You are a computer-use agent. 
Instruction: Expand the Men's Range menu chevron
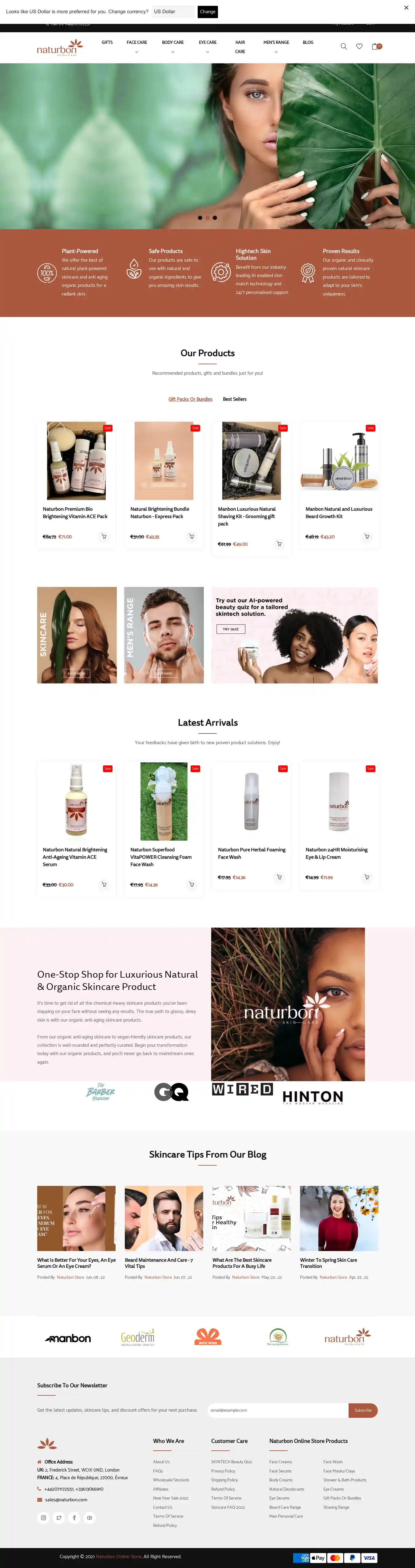click(x=276, y=52)
